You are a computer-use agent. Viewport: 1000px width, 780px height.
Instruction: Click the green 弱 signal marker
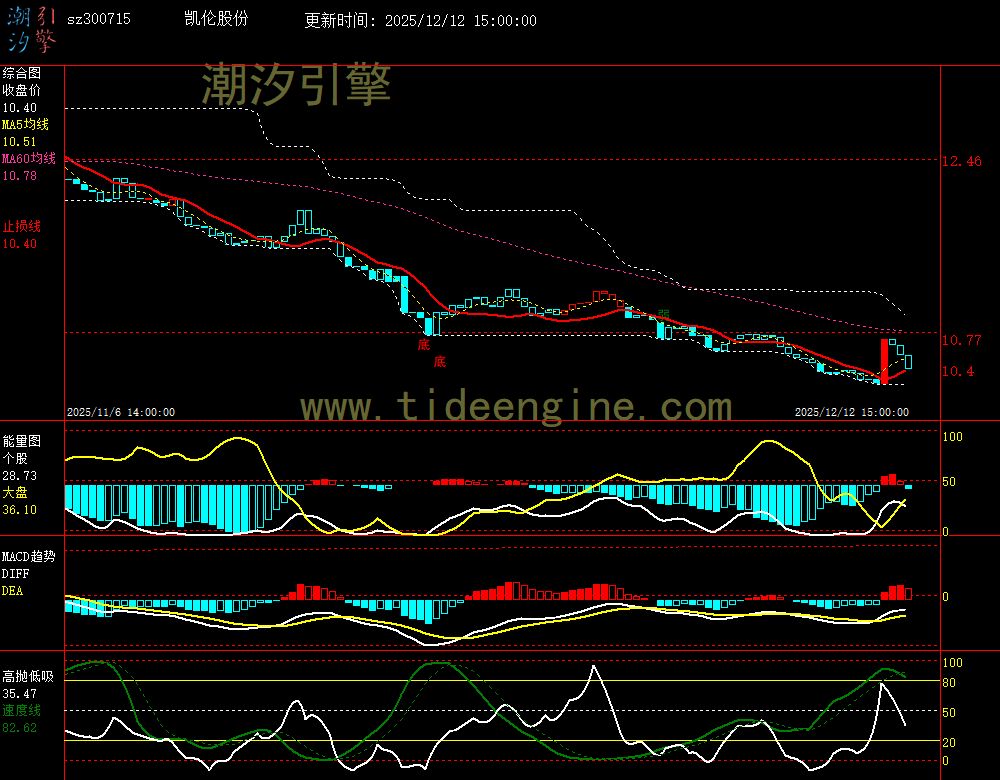(663, 314)
